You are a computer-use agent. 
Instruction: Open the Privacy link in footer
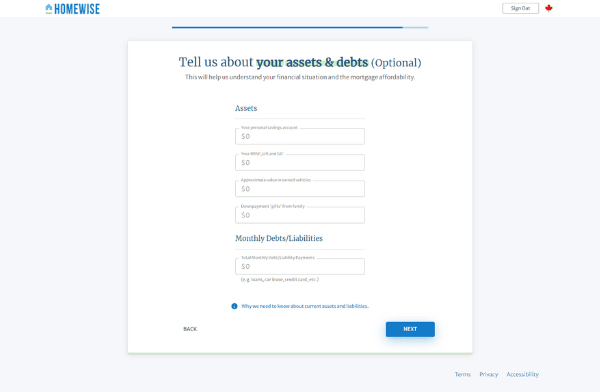point(489,374)
